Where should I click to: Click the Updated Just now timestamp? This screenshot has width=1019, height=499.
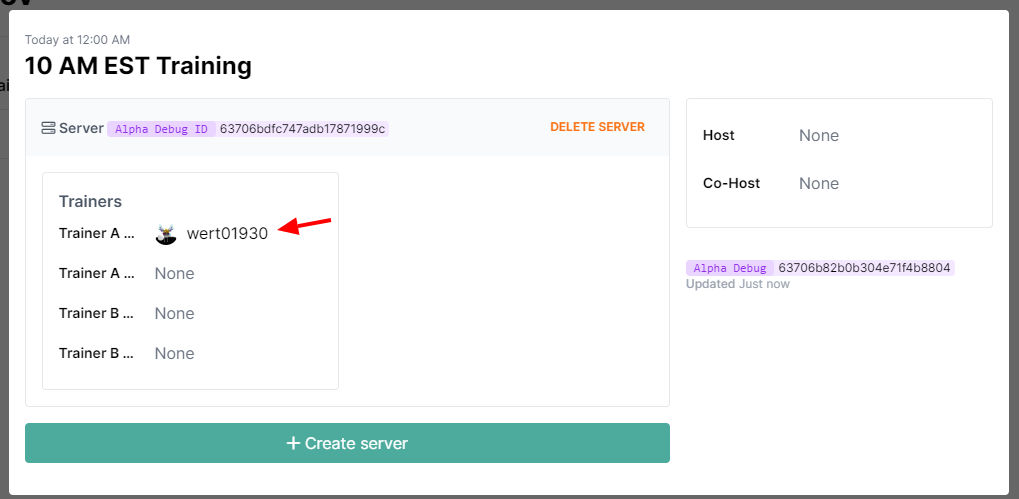737,284
